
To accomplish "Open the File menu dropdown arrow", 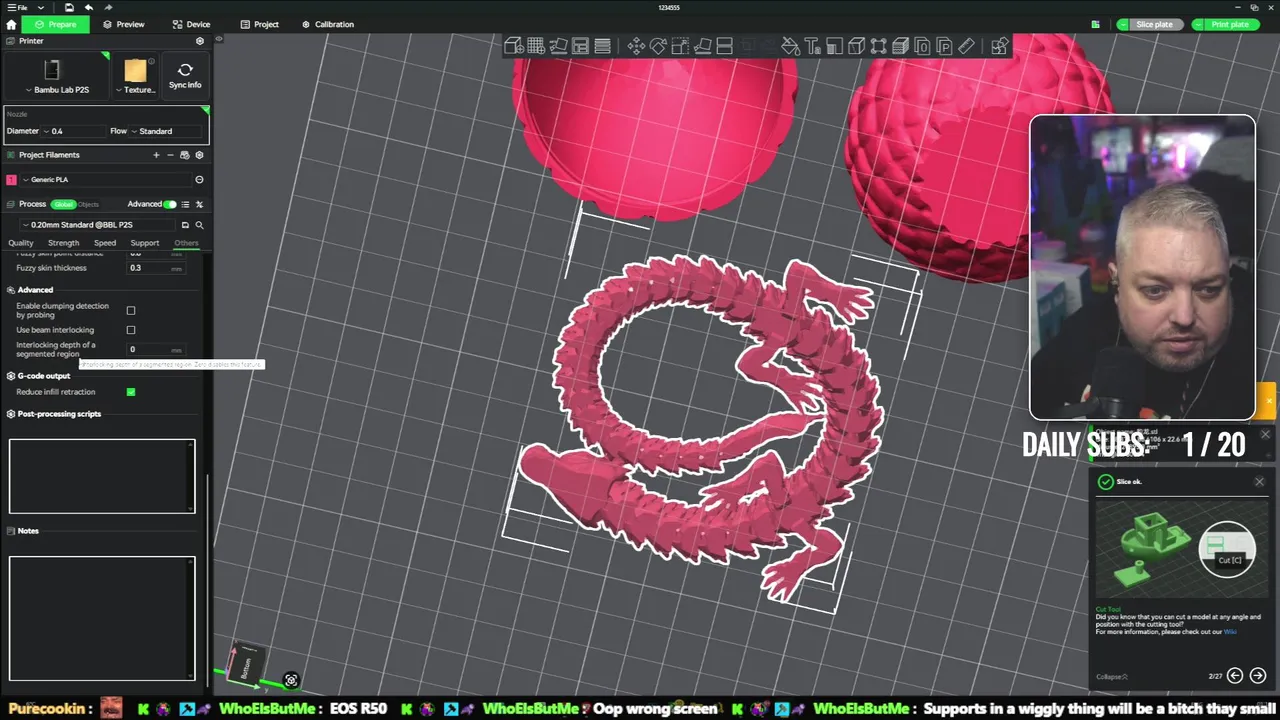I will point(39,7).
